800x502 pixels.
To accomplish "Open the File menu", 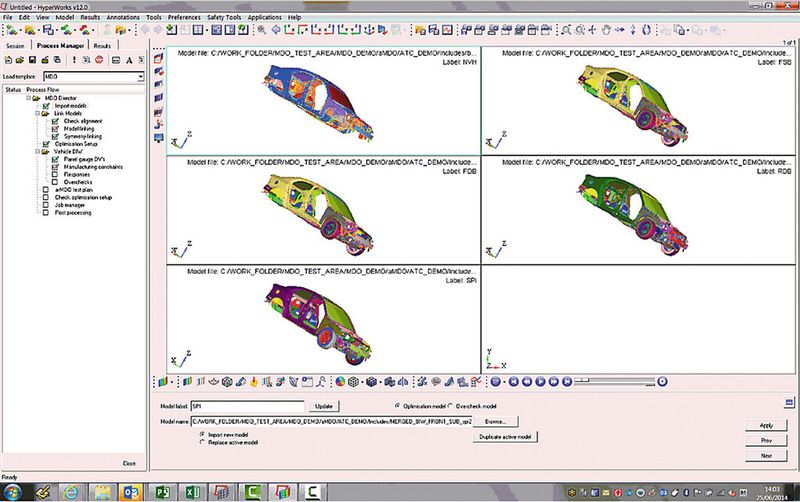I will (8, 17).
